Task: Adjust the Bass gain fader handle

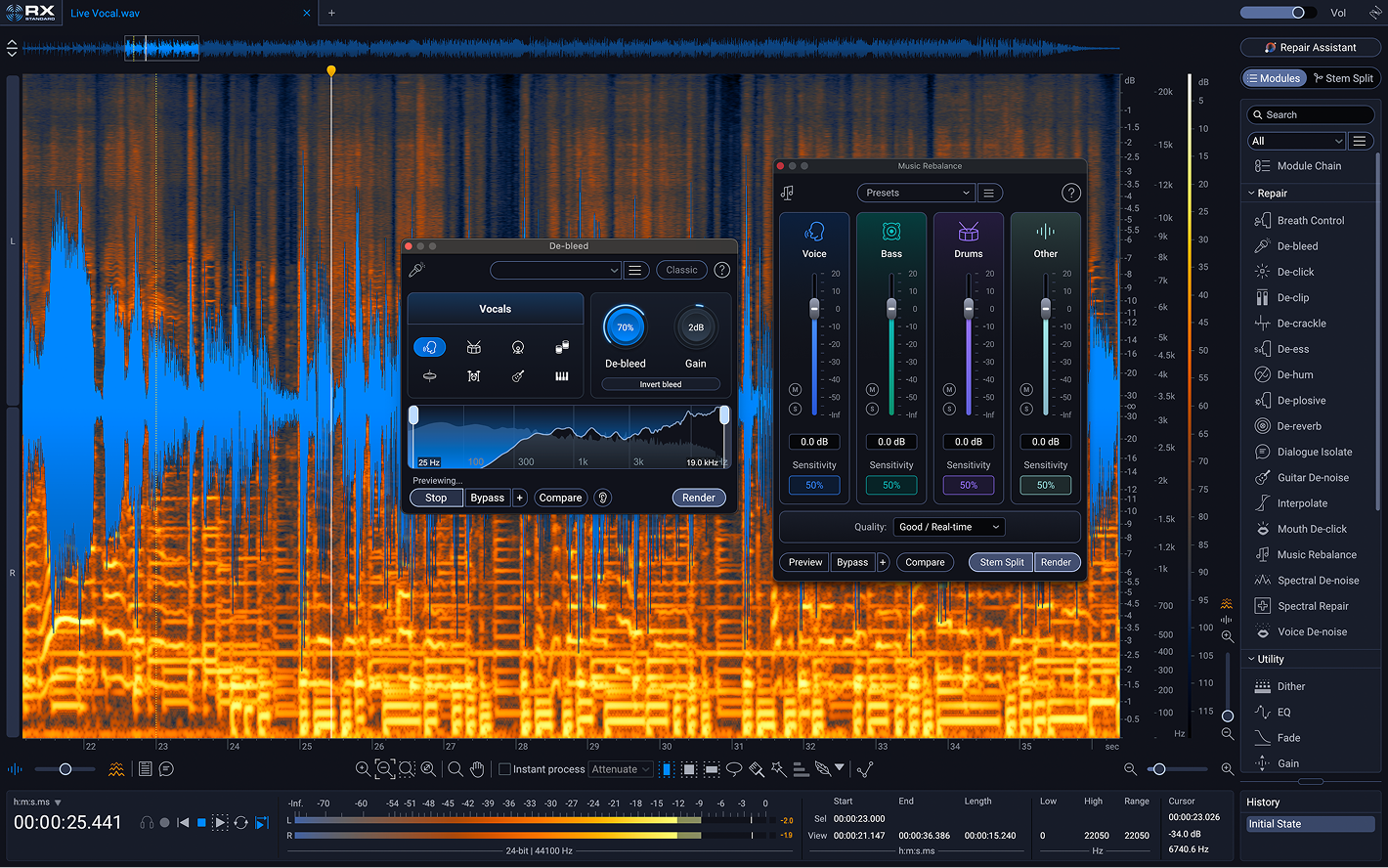Action: click(x=891, y=308)
